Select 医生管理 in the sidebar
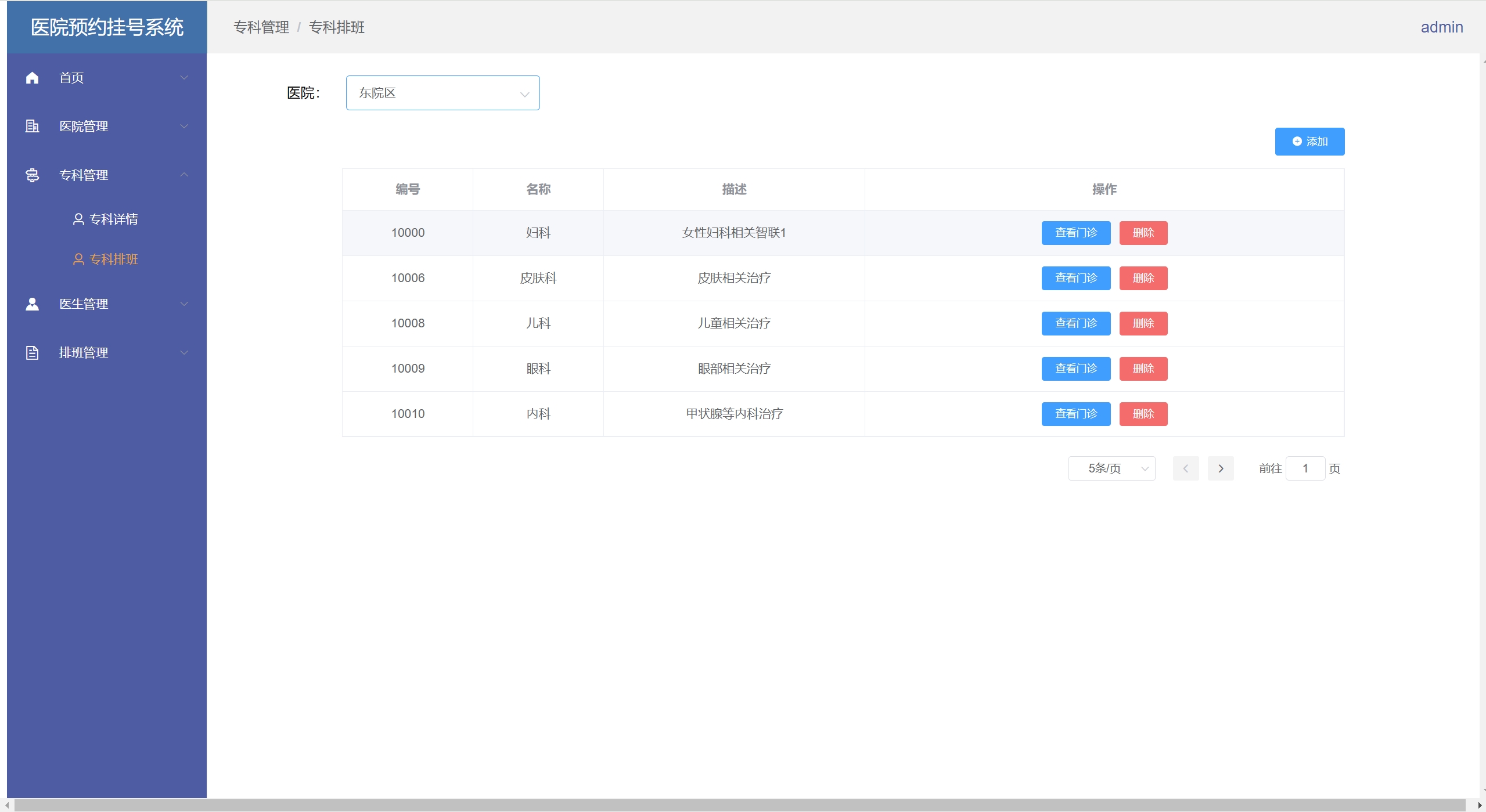This screenshot has height=812, width=1486. (x=84, y=304)
